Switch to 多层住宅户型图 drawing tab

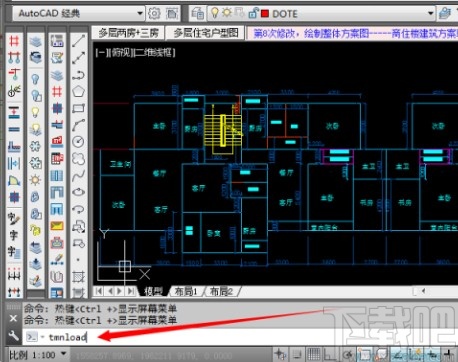tap(206, 33)
